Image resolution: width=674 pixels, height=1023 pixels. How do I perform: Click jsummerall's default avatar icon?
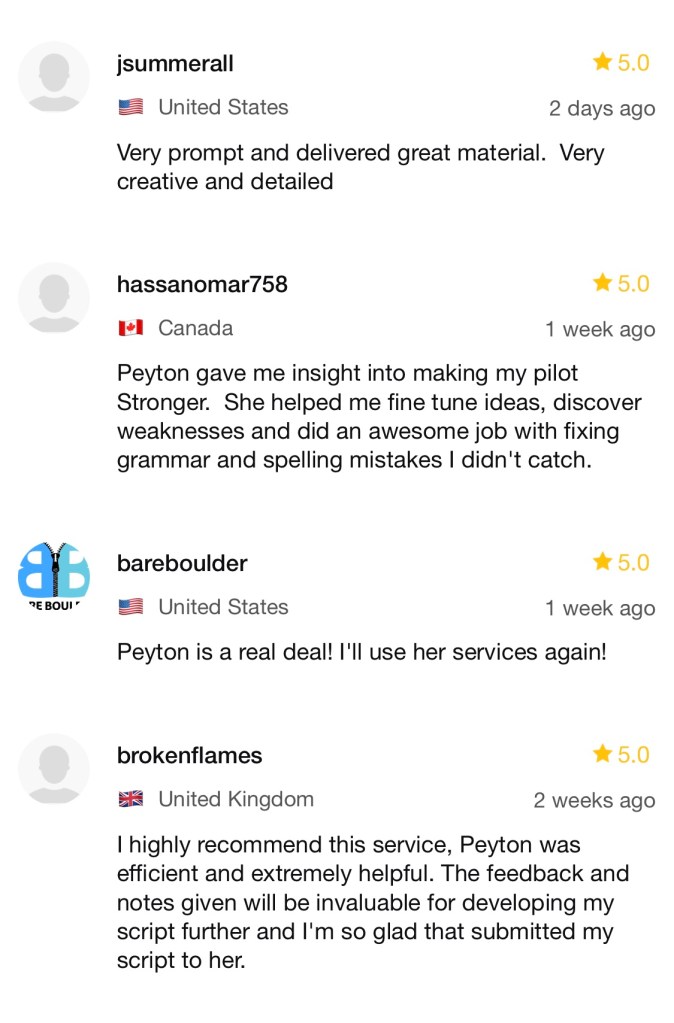pos(54,76)
